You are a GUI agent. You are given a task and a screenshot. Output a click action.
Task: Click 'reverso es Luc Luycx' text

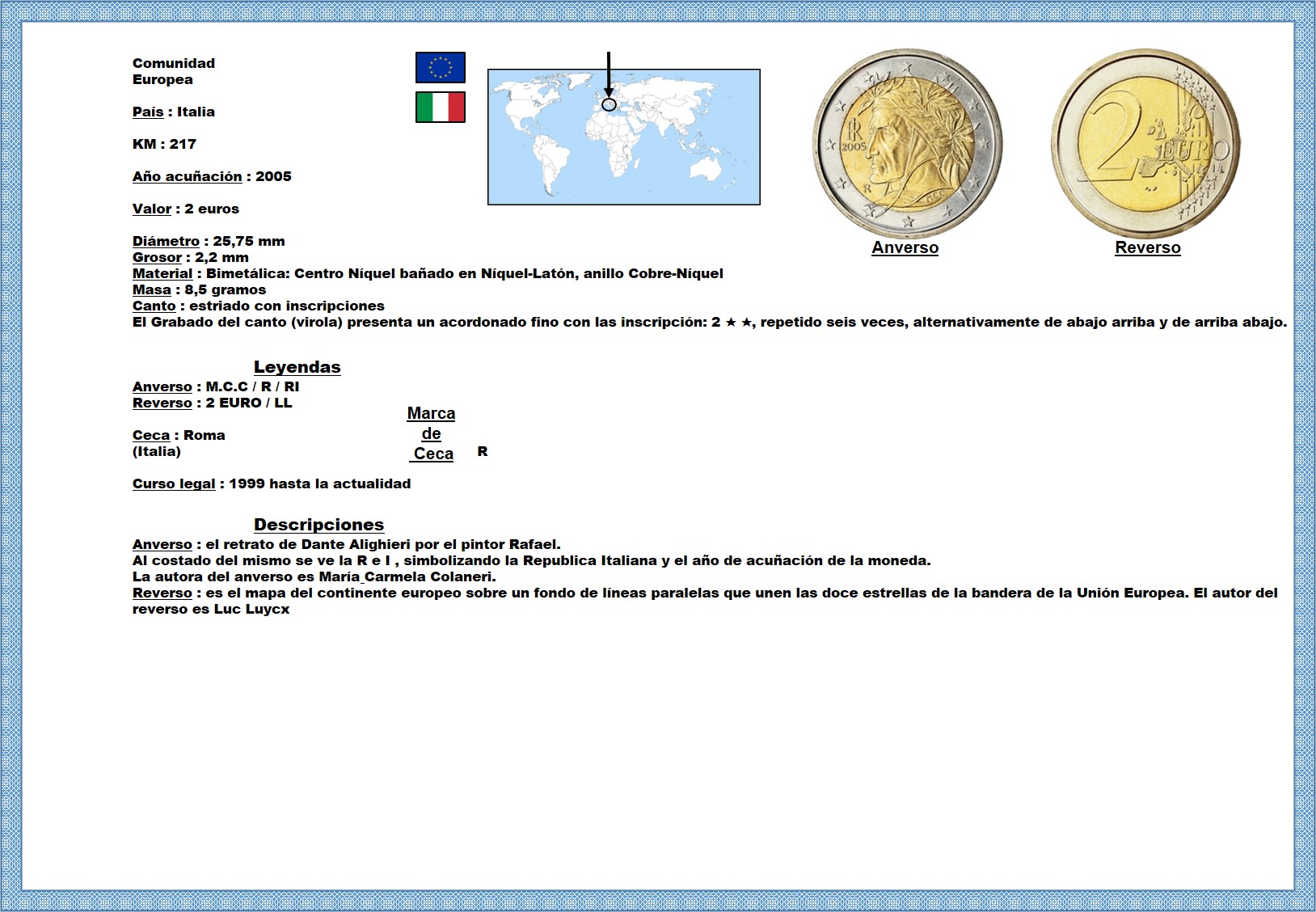coord(211,609)
